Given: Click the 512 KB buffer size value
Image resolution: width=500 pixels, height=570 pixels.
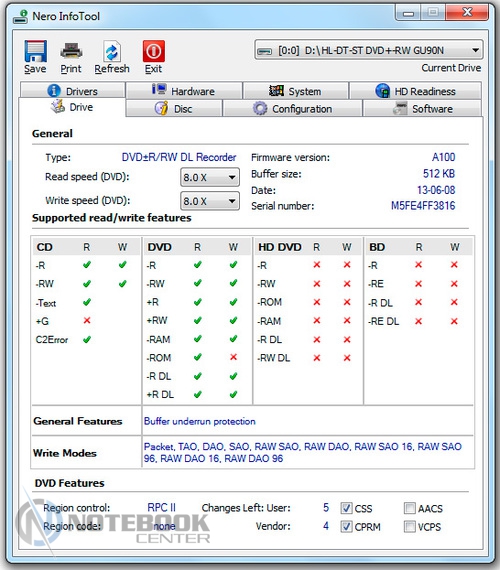Looking at the screenshot, I should pyautogui.click(x=439, y=173).
